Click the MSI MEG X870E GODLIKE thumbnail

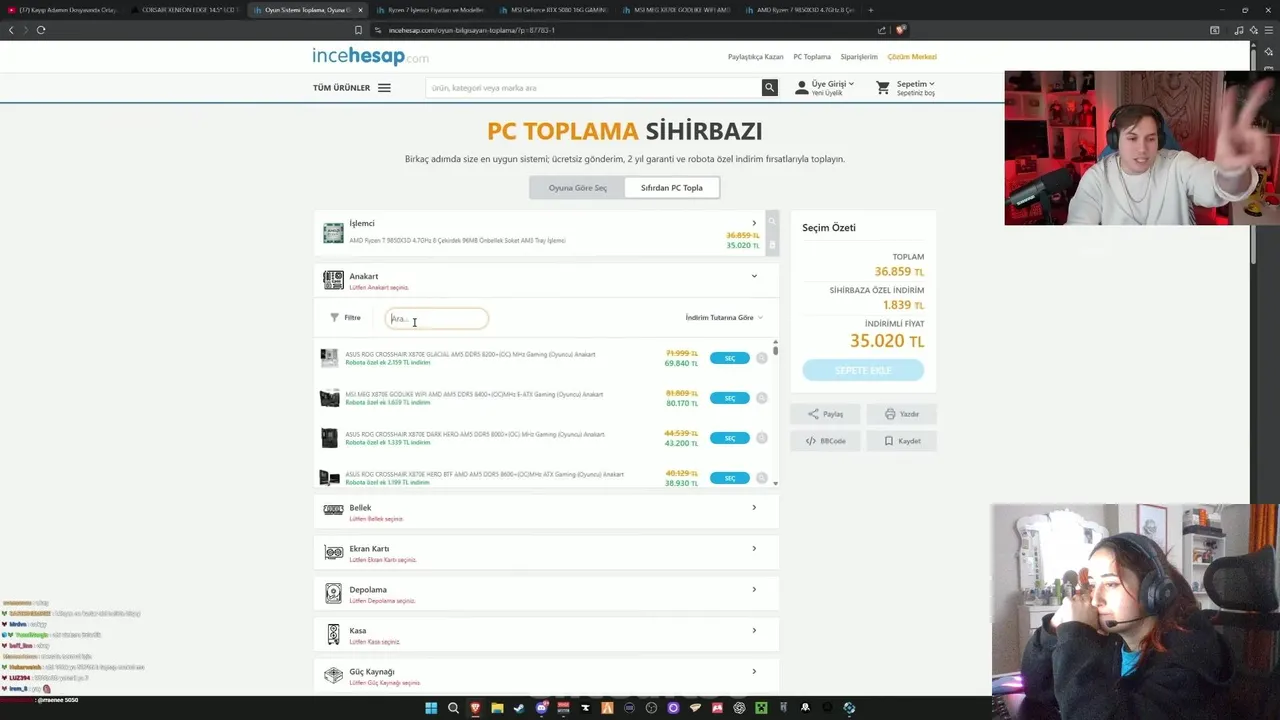coord(329,398)
